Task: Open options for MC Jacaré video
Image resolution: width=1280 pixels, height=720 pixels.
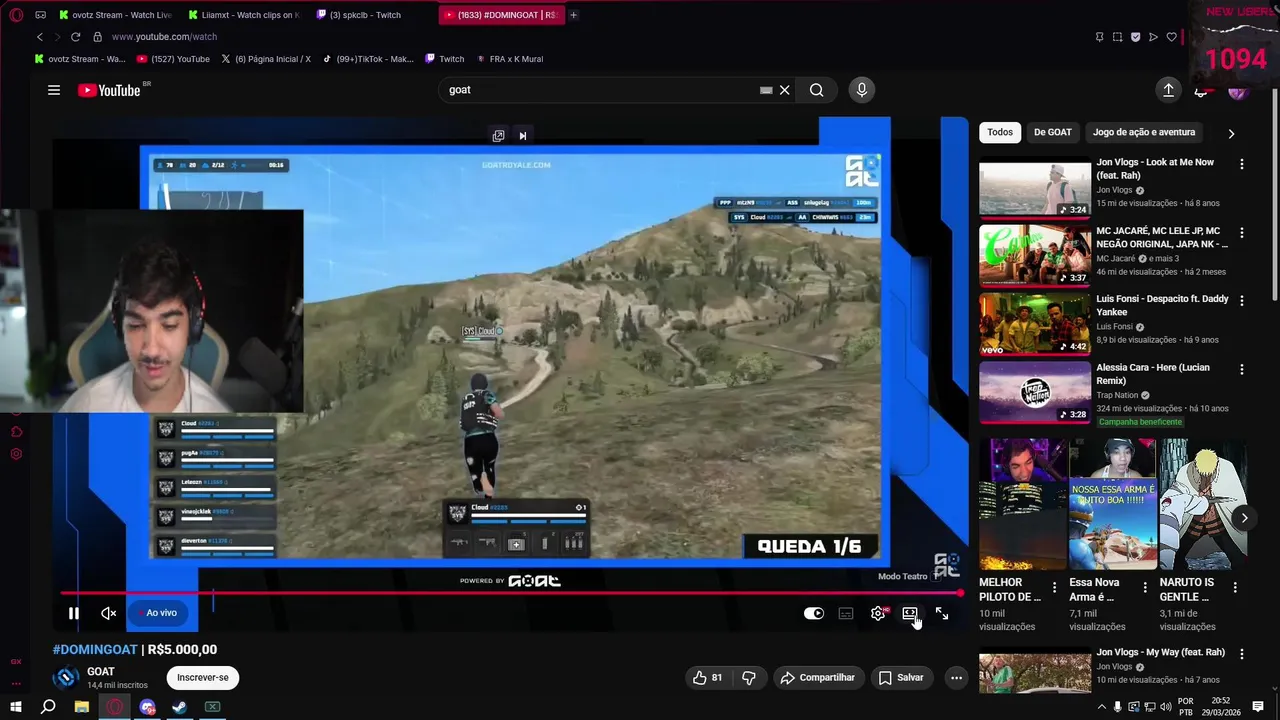Action: (x=1242, y=232)
